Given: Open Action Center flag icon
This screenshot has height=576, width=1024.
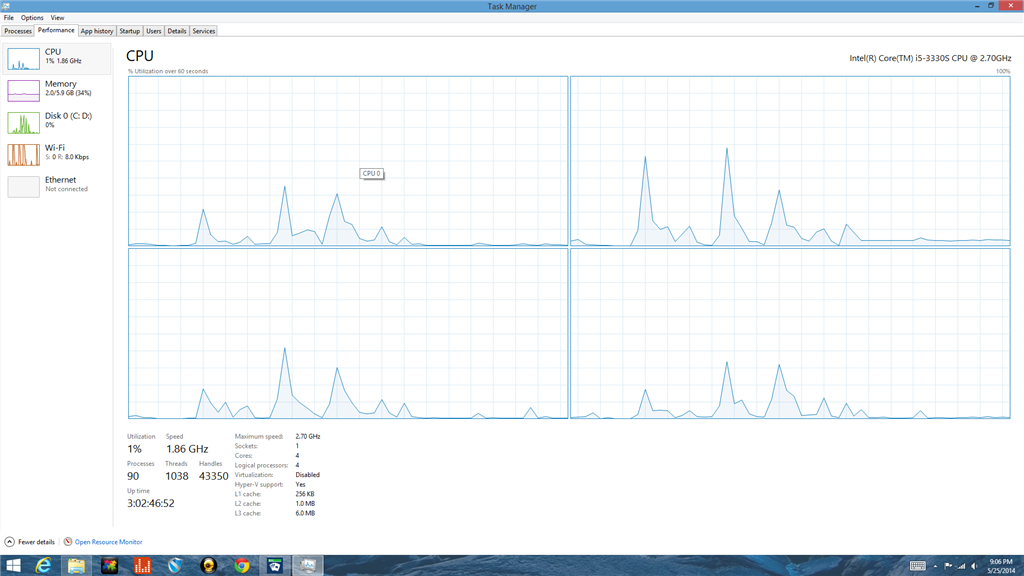Looking at the screenshot, I should point(948,566).
